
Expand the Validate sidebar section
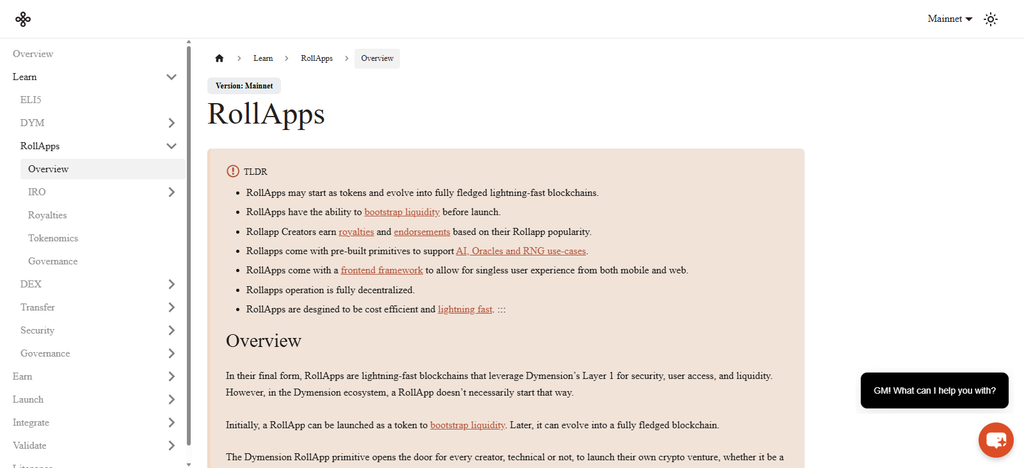(x=172, y=446)
